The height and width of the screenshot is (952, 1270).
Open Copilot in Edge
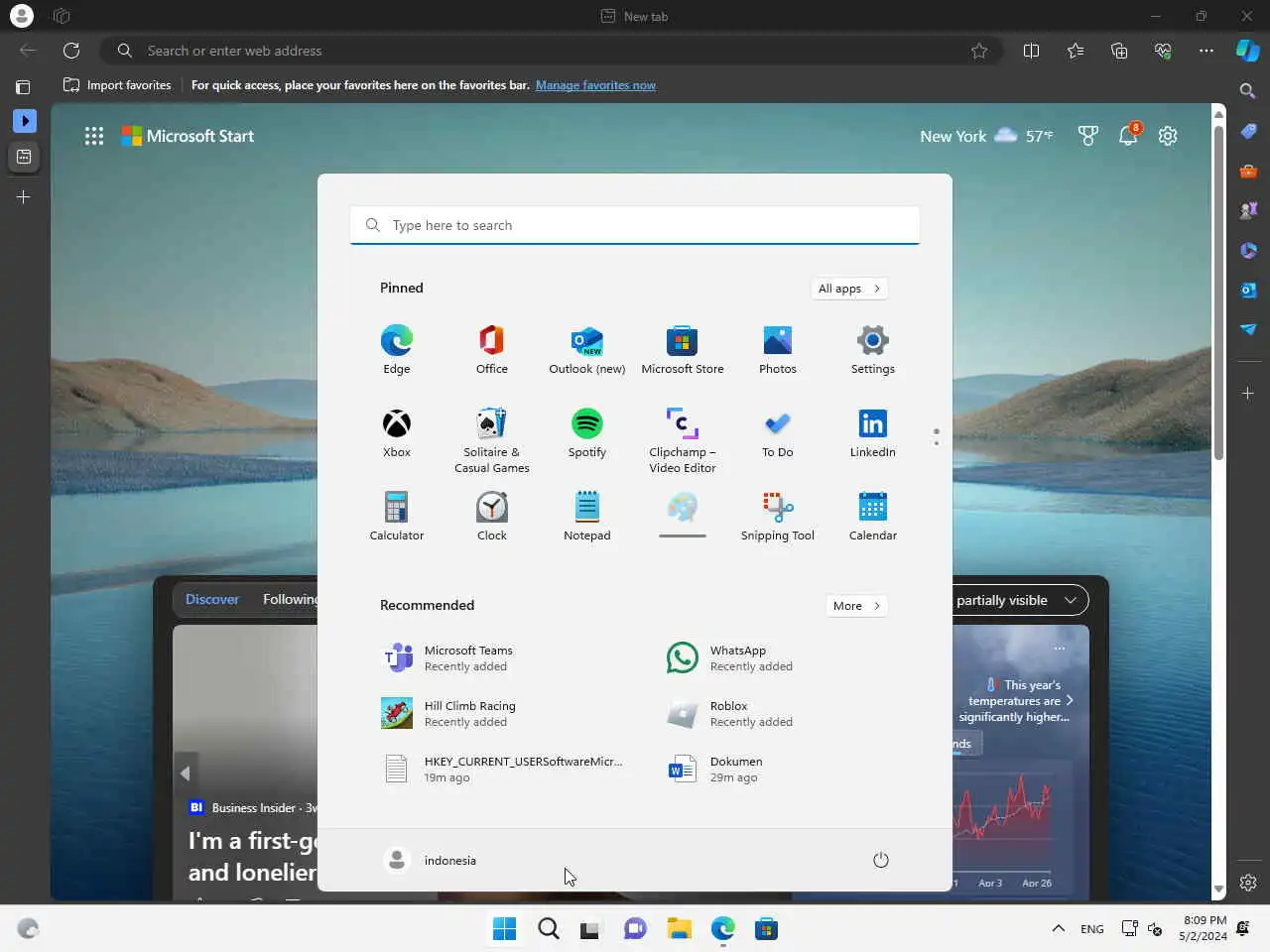click(1247, 51)
